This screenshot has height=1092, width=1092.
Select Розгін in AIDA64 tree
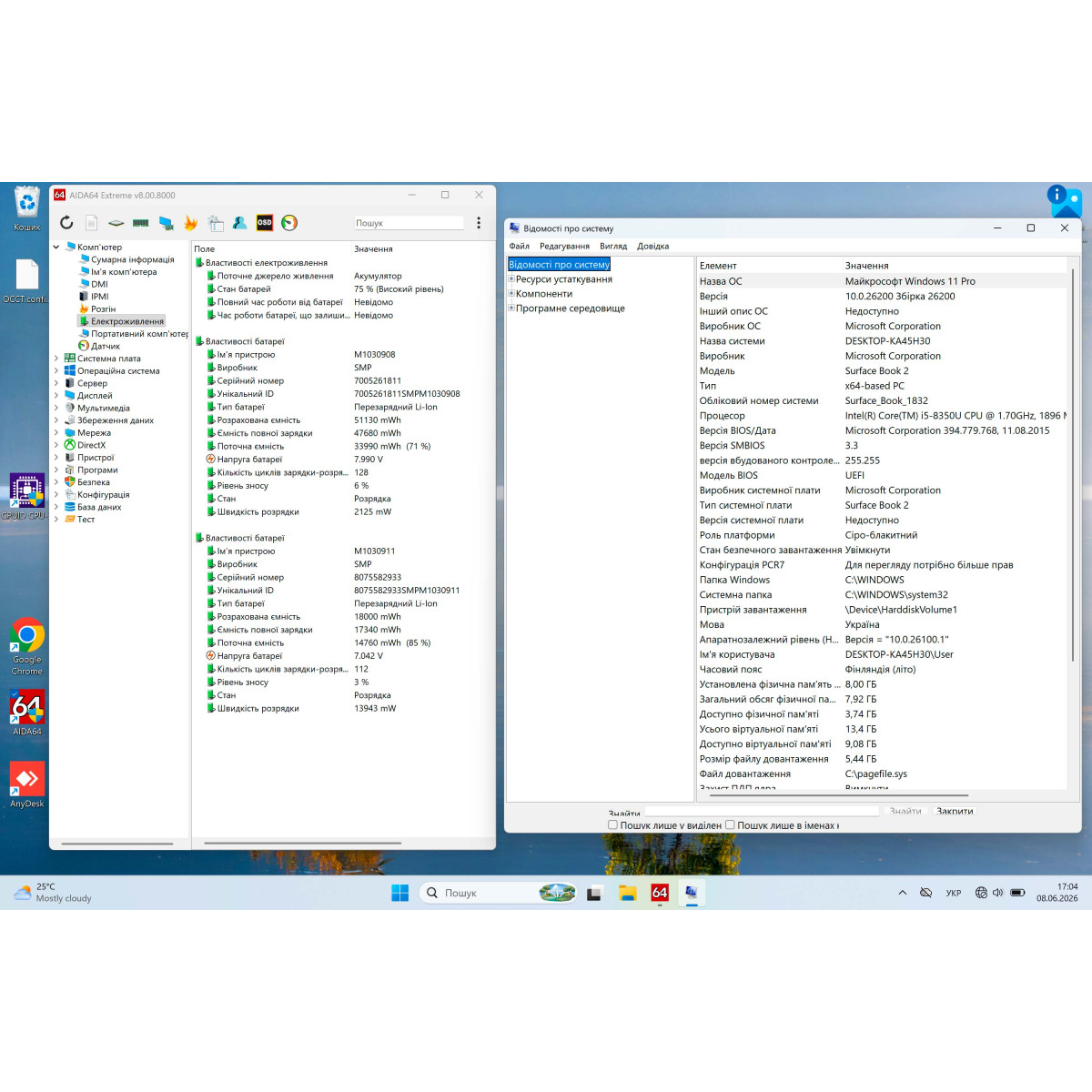pyautogui.click(x=103, y=309)
